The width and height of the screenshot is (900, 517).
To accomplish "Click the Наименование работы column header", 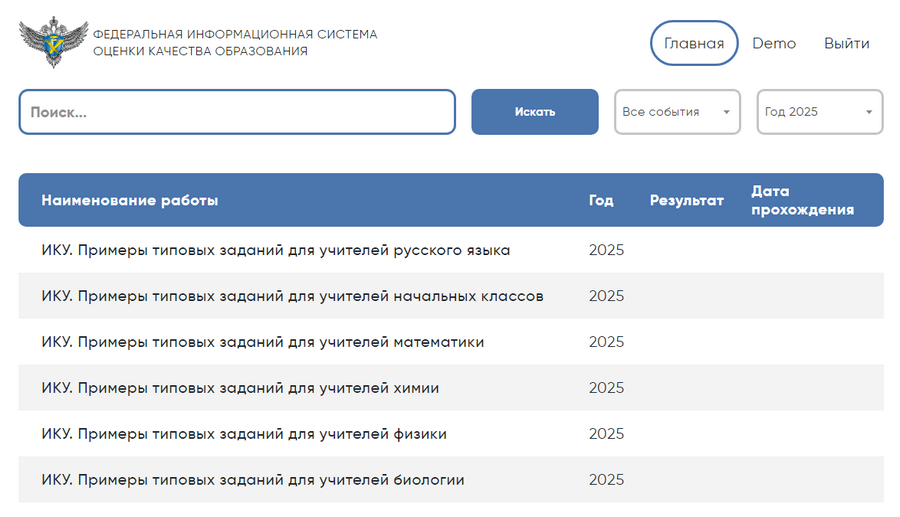I will [129, 200].
